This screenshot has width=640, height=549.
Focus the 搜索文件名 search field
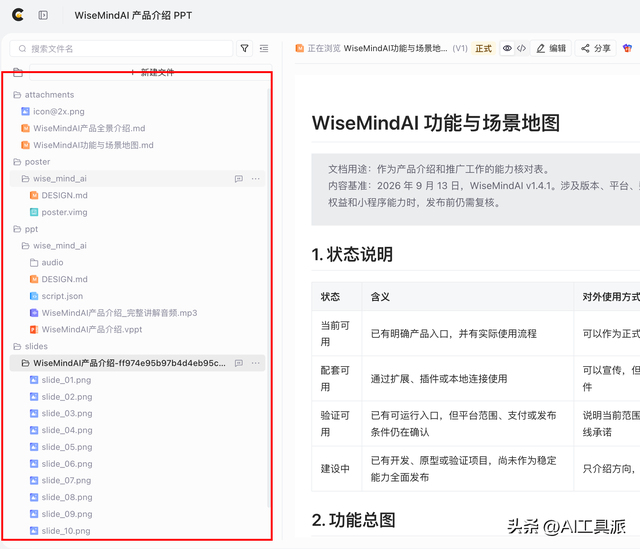[x=121, y=49]
